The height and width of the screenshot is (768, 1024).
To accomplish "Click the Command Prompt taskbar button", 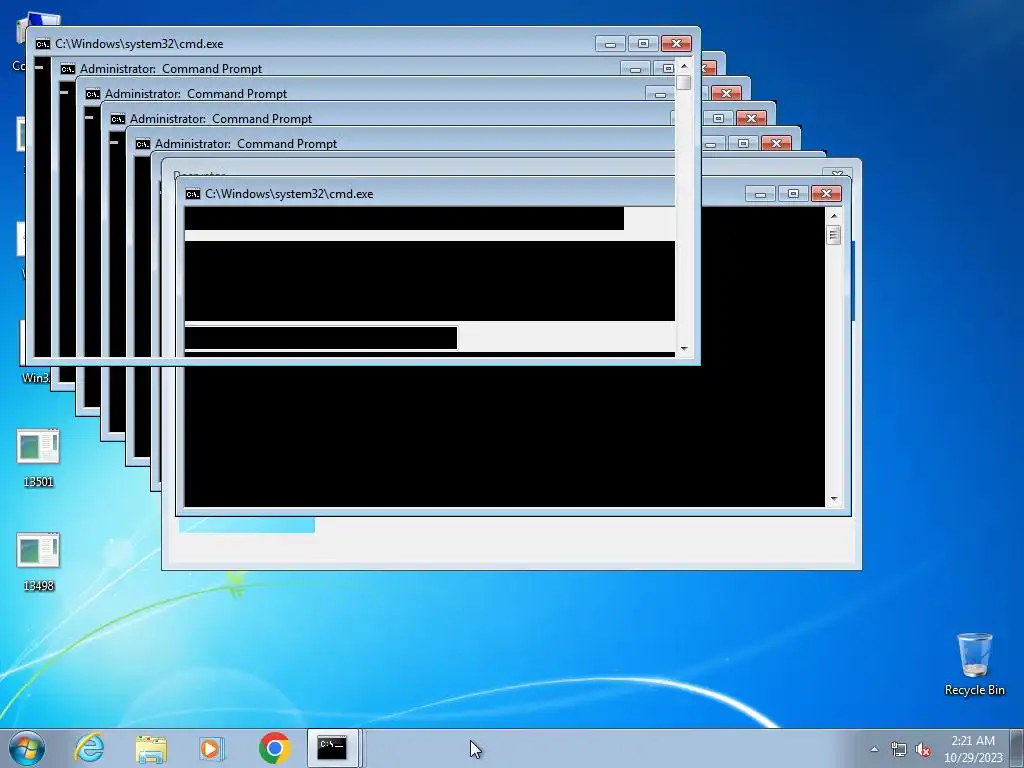I will click(332, 748).
